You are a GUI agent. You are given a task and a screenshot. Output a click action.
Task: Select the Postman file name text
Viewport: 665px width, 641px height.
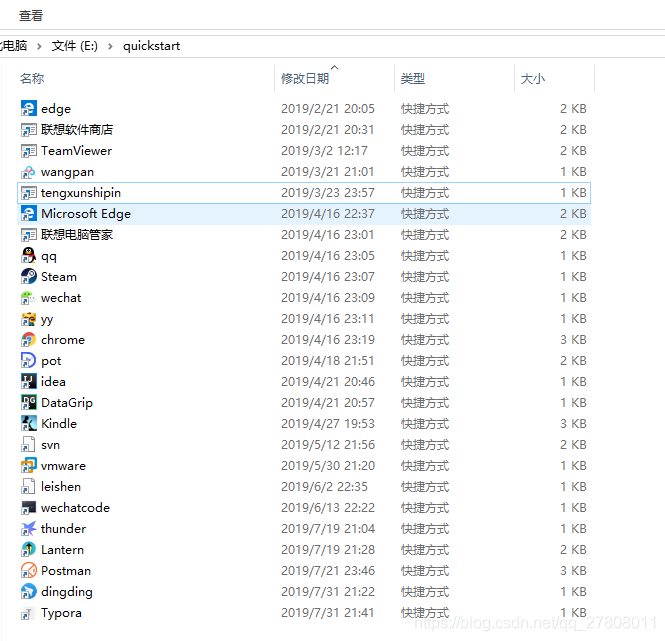(x=66, y=571)
